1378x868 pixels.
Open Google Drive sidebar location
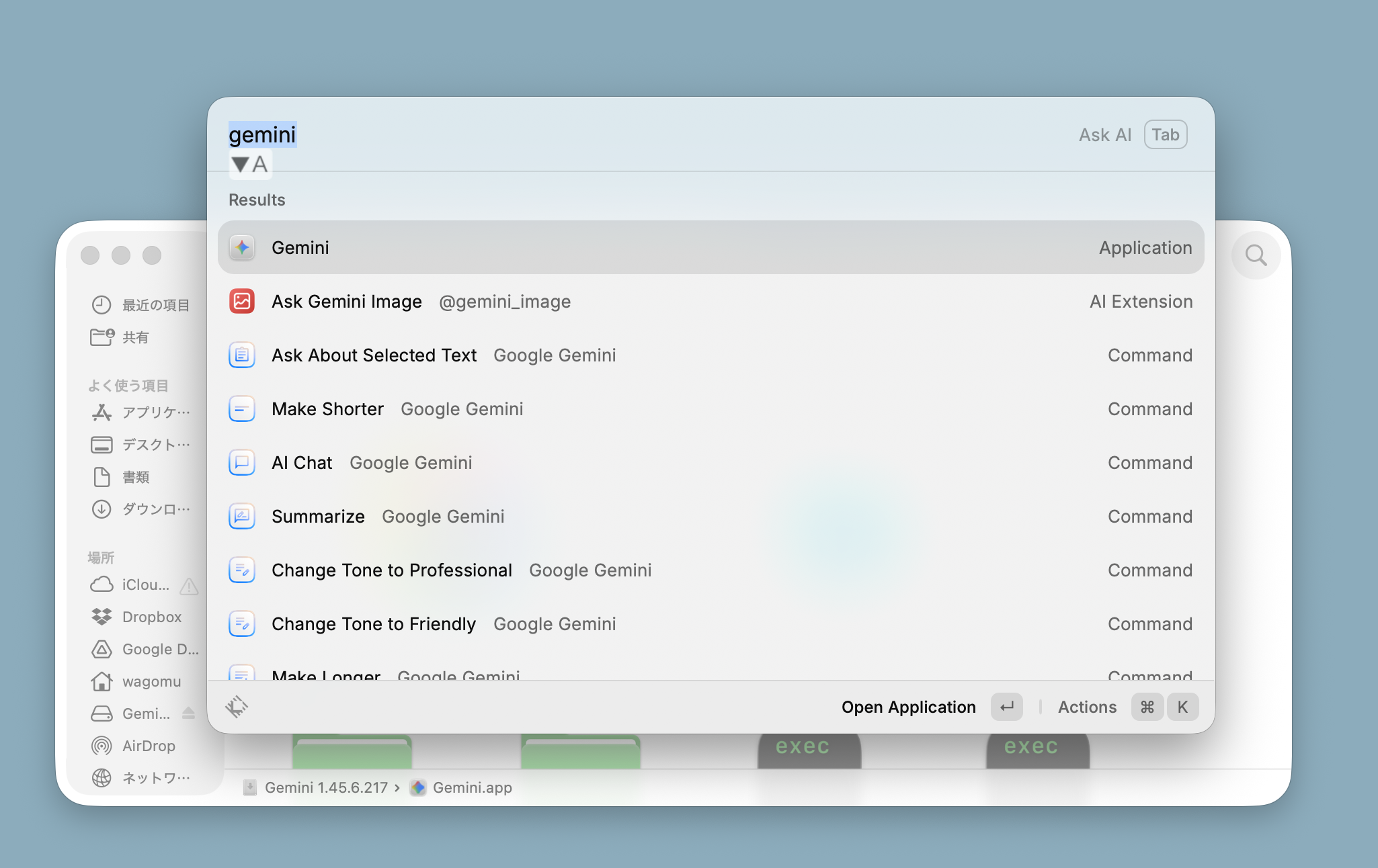(x=159, y=649)
